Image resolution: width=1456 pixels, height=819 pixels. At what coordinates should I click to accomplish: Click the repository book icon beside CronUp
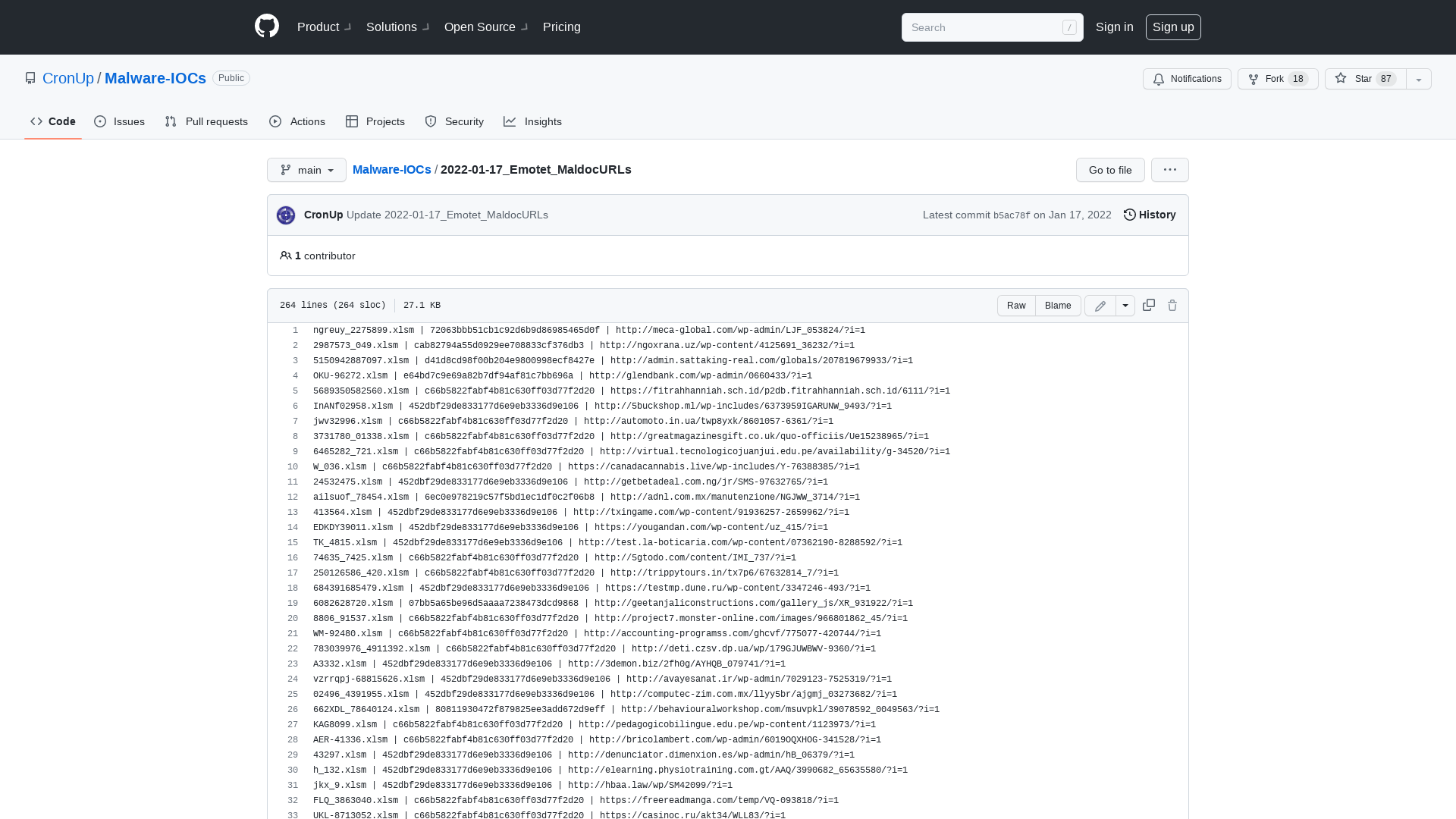coord(30,78)
